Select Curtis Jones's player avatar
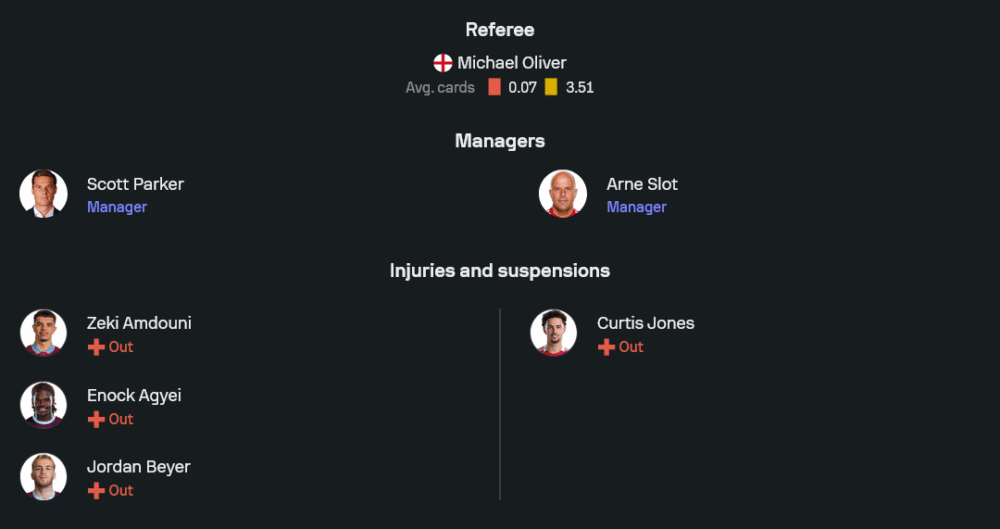 click(x=554, y=333)
